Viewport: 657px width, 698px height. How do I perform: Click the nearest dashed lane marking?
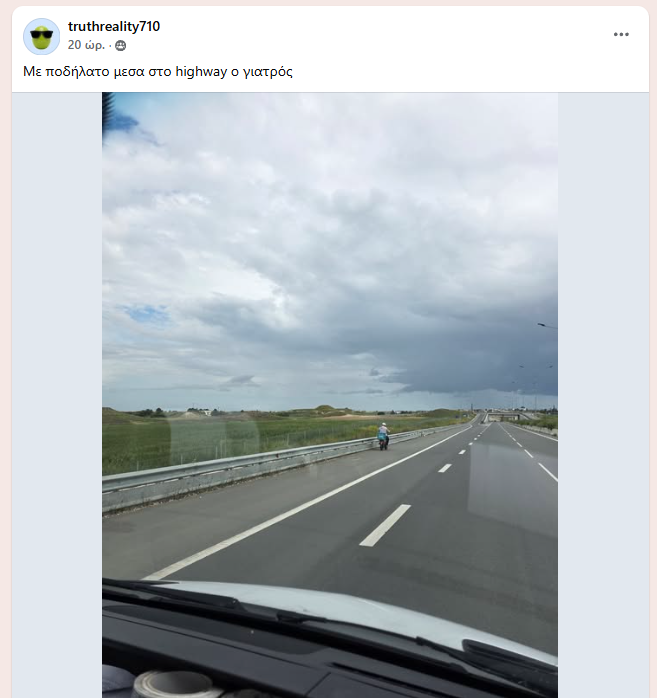[385, 525]
